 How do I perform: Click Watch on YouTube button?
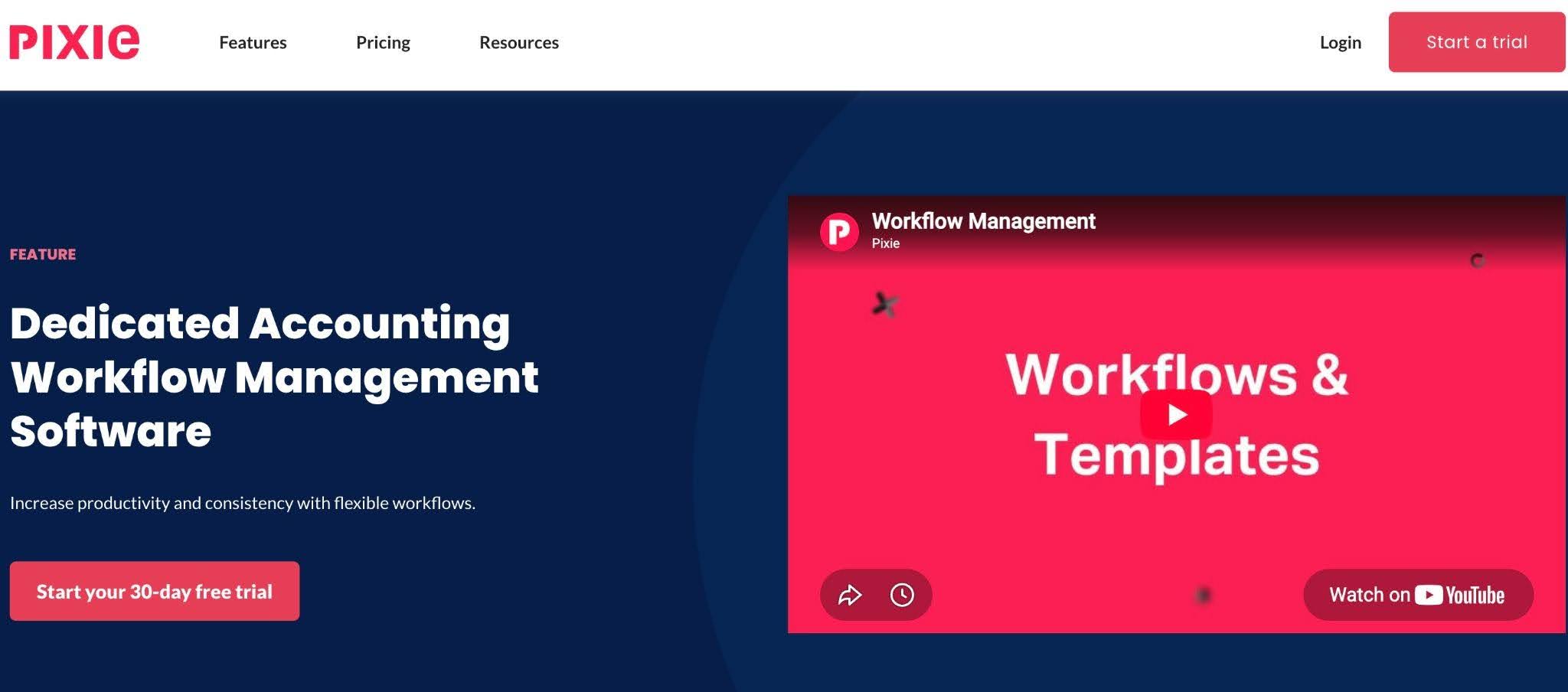click(x=1418, y=595)
